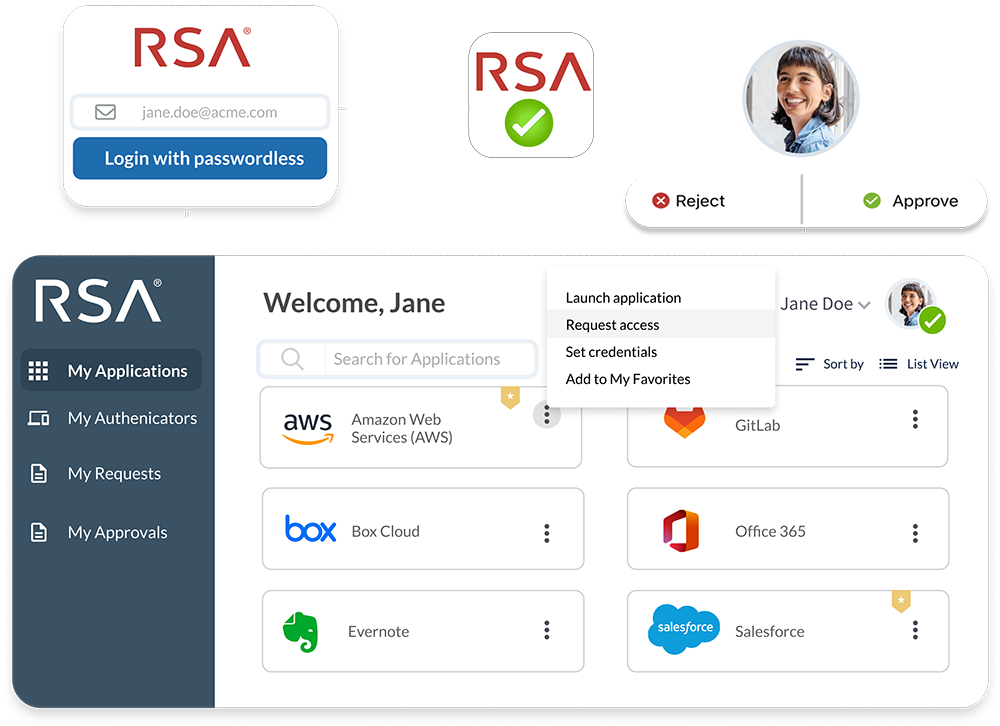The width and height of the screenshot is (1000, 726).
Task: Click Login with passwordless button
Action: coord(200,158)
